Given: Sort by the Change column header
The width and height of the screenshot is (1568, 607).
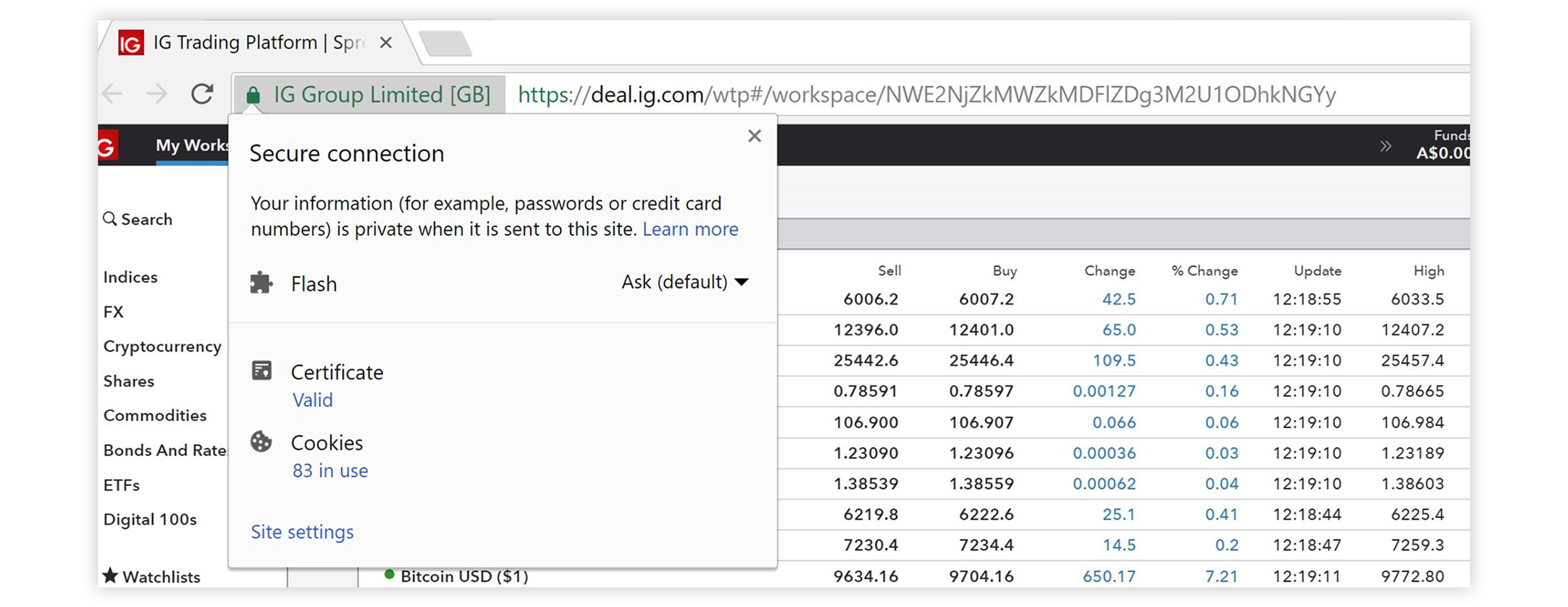Looking at the screenshot, I should click(1110, 271).
